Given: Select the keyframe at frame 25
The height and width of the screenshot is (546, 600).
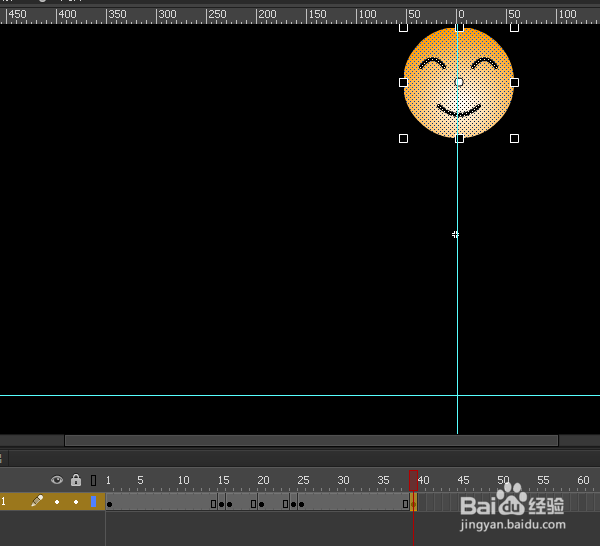Looking at the screenshot, I should [x=302, y=504].
